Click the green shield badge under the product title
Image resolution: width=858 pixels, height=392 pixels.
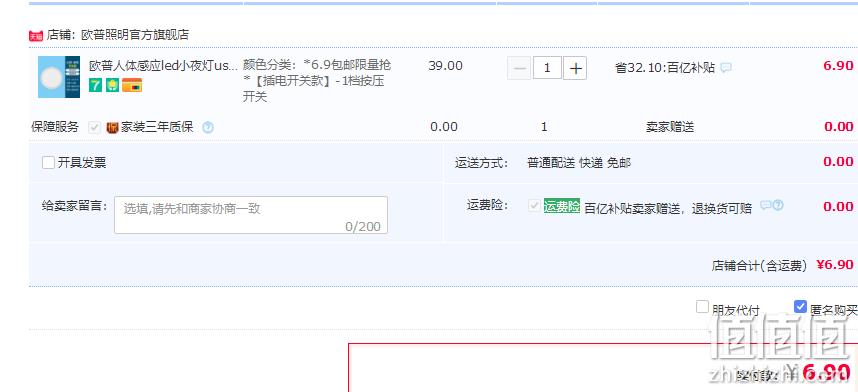[x=112, y=85]
